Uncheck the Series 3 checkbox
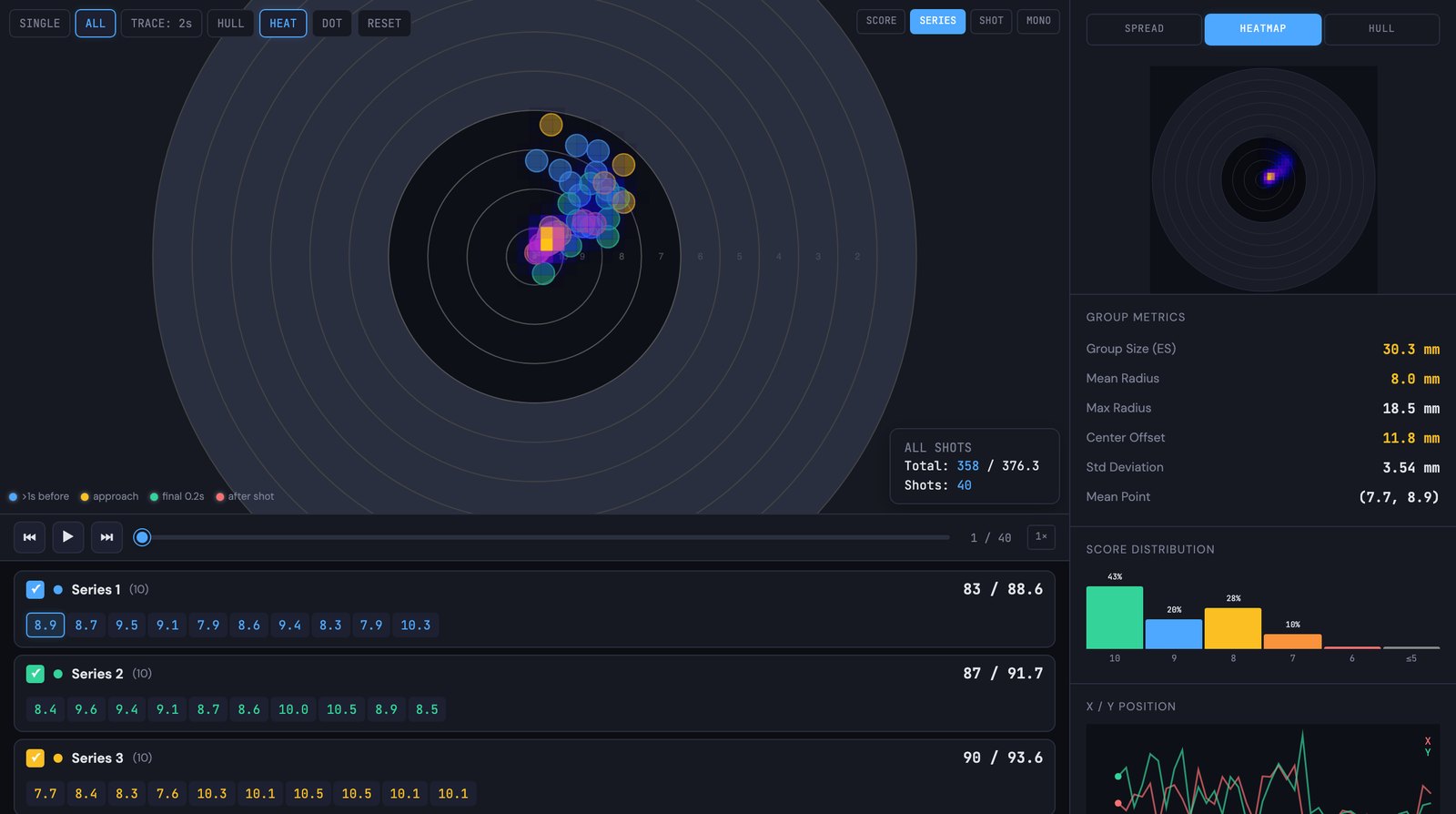1456x814 pixels. tap(35, 758)
